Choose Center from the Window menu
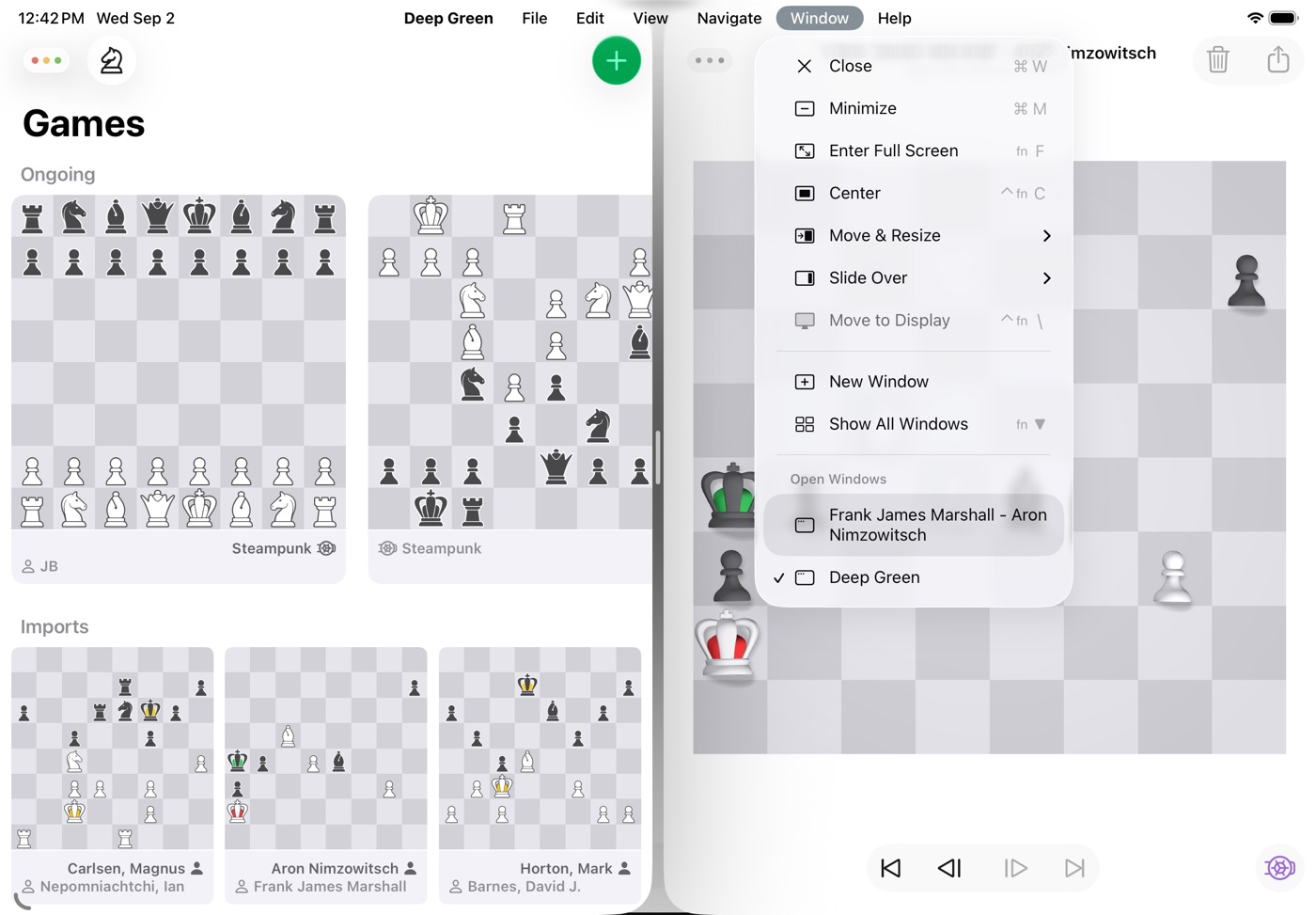This screenshot has height=915, width=1316. (914, 193)
